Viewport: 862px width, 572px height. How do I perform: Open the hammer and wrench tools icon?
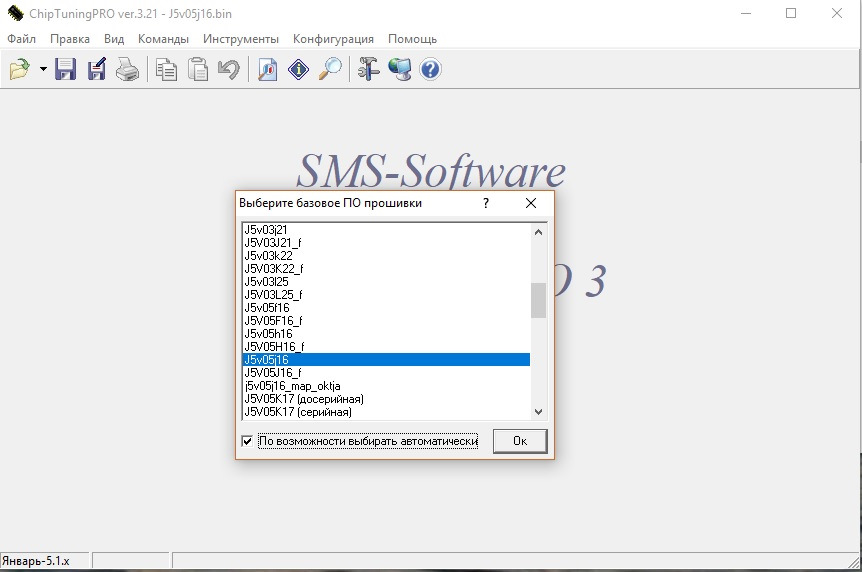click(368, 70)
